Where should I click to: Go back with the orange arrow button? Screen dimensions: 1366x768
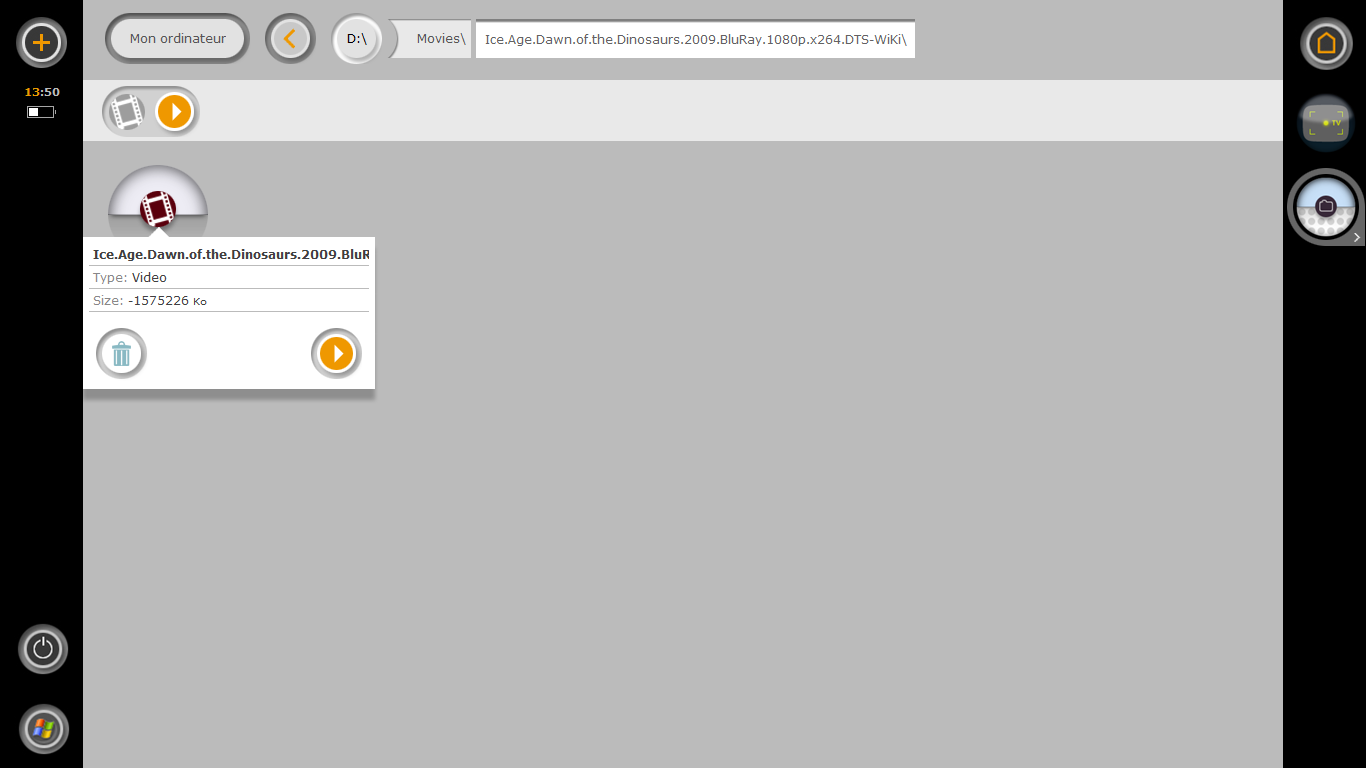(290, 39)
